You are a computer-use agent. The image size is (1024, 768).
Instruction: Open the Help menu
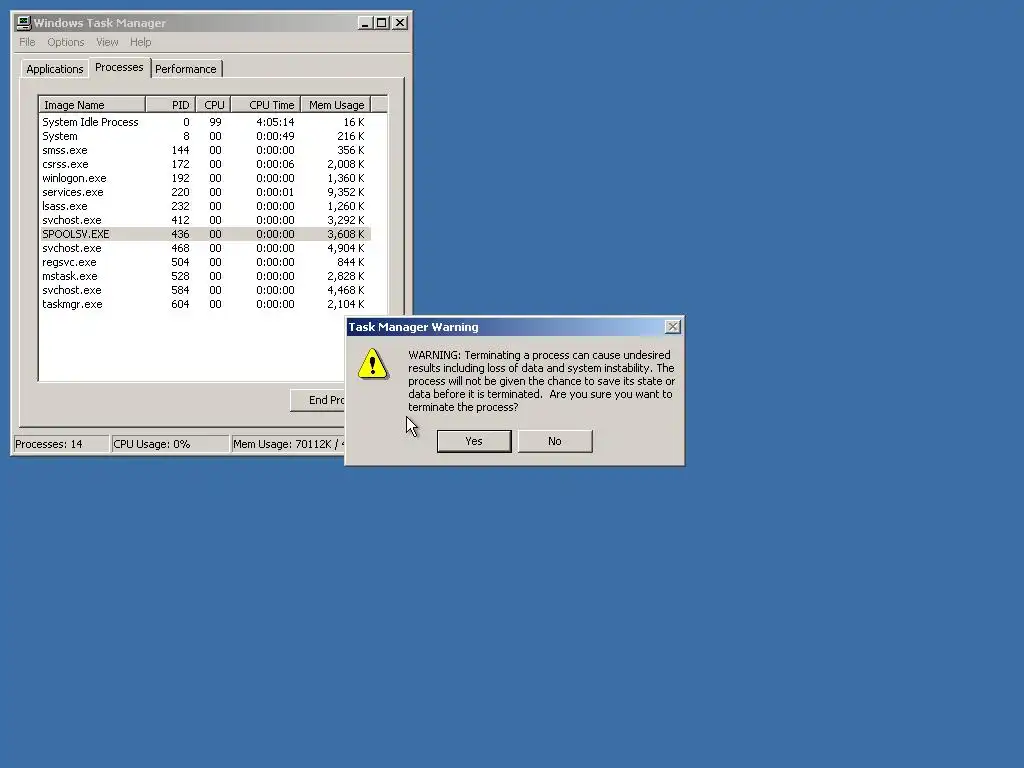coord(140,42)
